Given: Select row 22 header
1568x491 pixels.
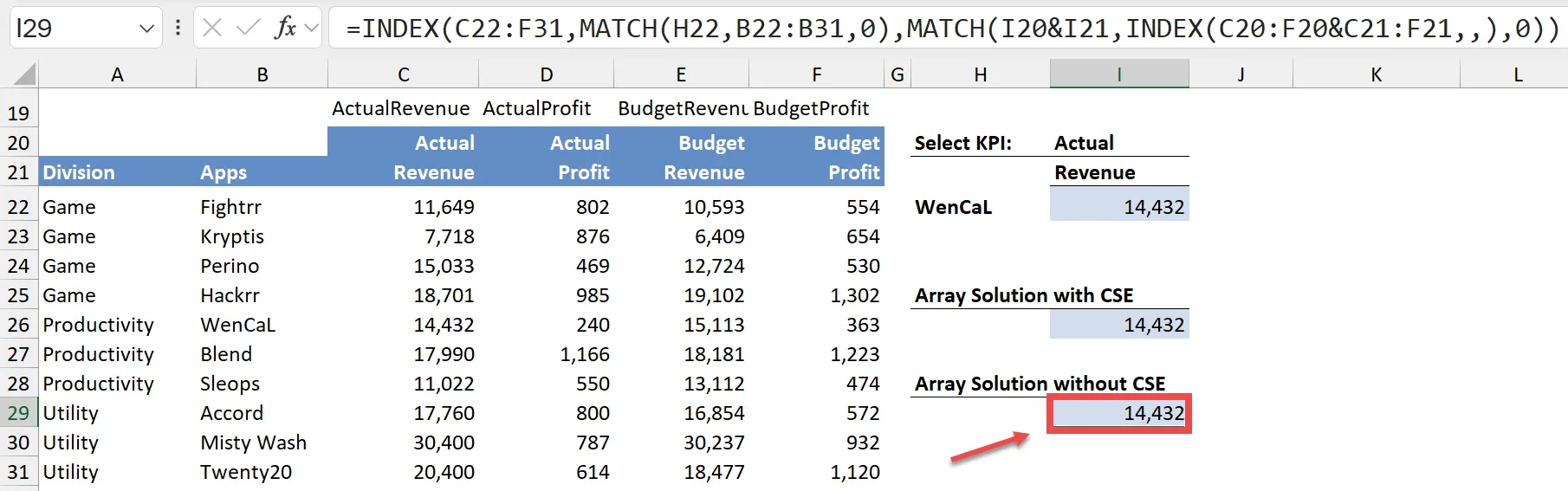Looking at the screenshot, I should [18, 207].
